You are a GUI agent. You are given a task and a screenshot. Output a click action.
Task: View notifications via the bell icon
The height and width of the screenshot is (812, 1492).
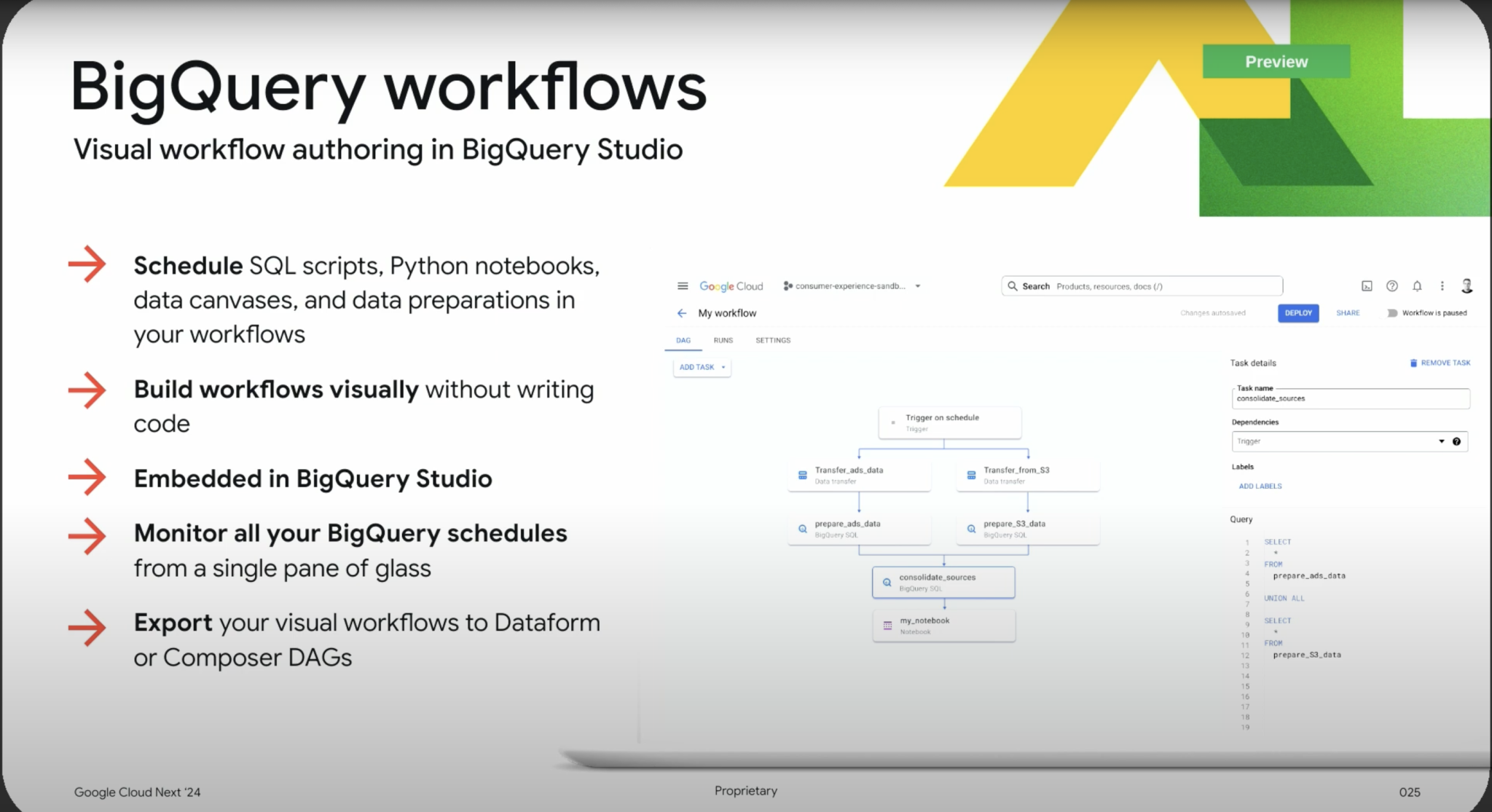pyautogui.click(x=1418, y=285)
